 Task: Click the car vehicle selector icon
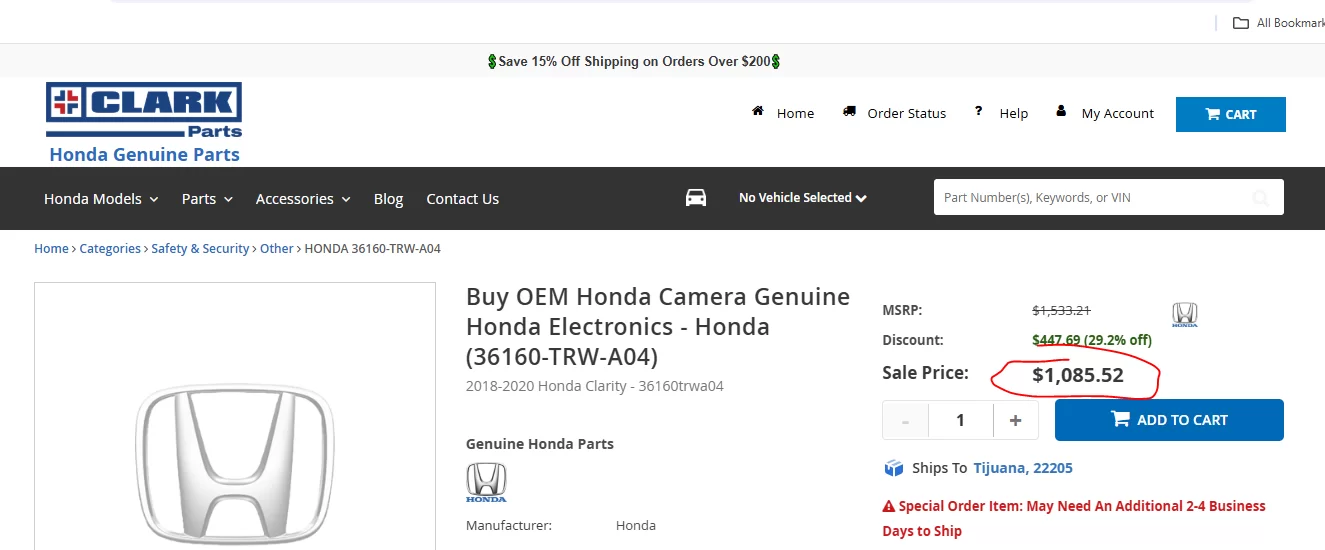(x=696, y=198)
